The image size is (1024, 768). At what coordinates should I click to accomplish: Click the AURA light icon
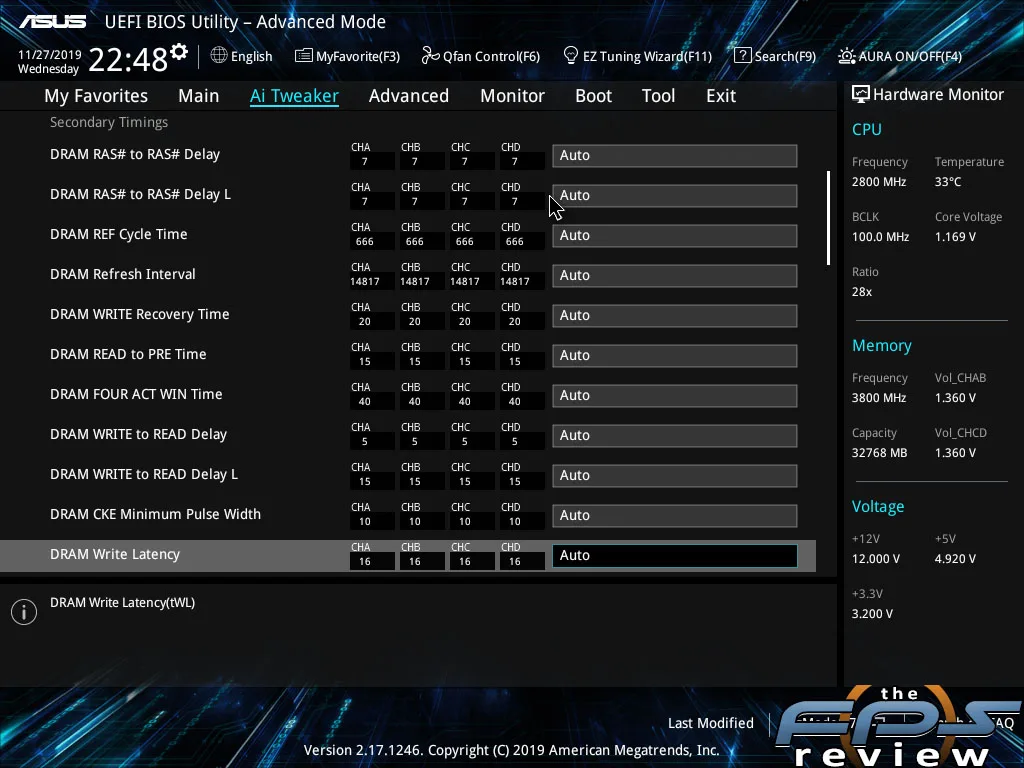click(846, 56)
